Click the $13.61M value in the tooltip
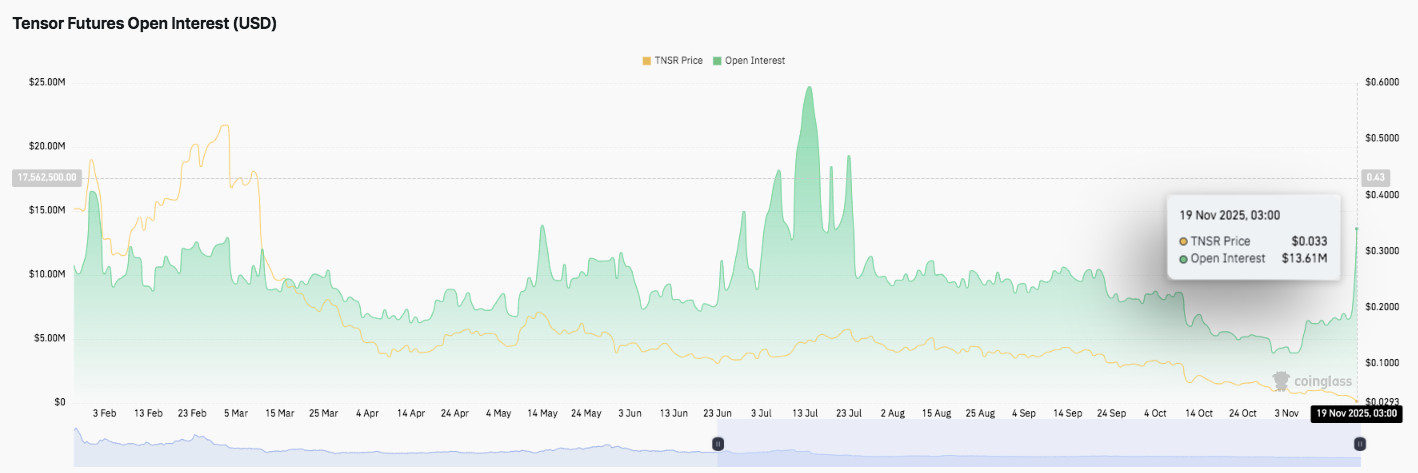Viewport: 1418px width, 473px height. tap(1304, 259)
